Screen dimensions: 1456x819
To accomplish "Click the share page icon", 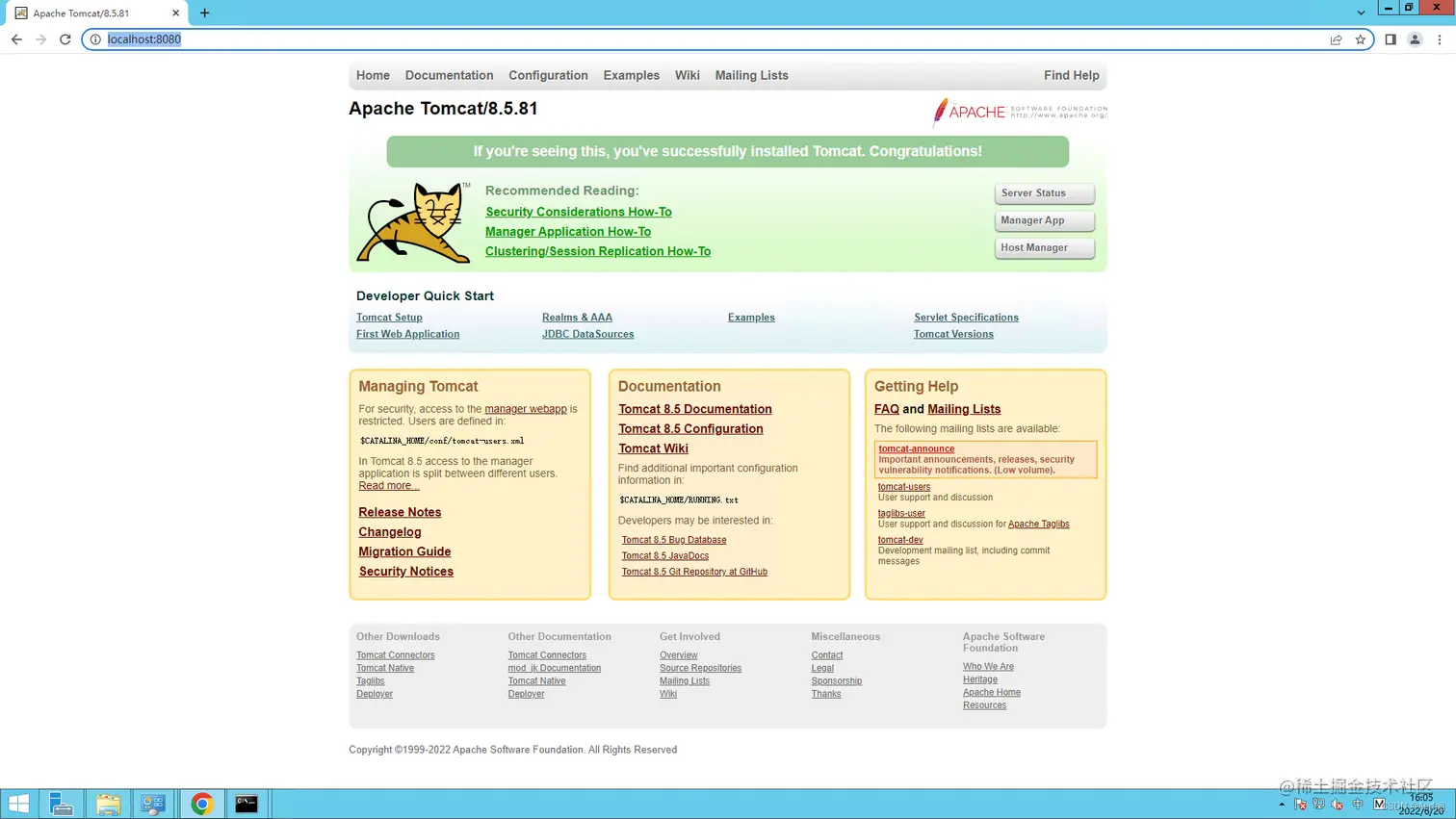I will (1337, 39).
